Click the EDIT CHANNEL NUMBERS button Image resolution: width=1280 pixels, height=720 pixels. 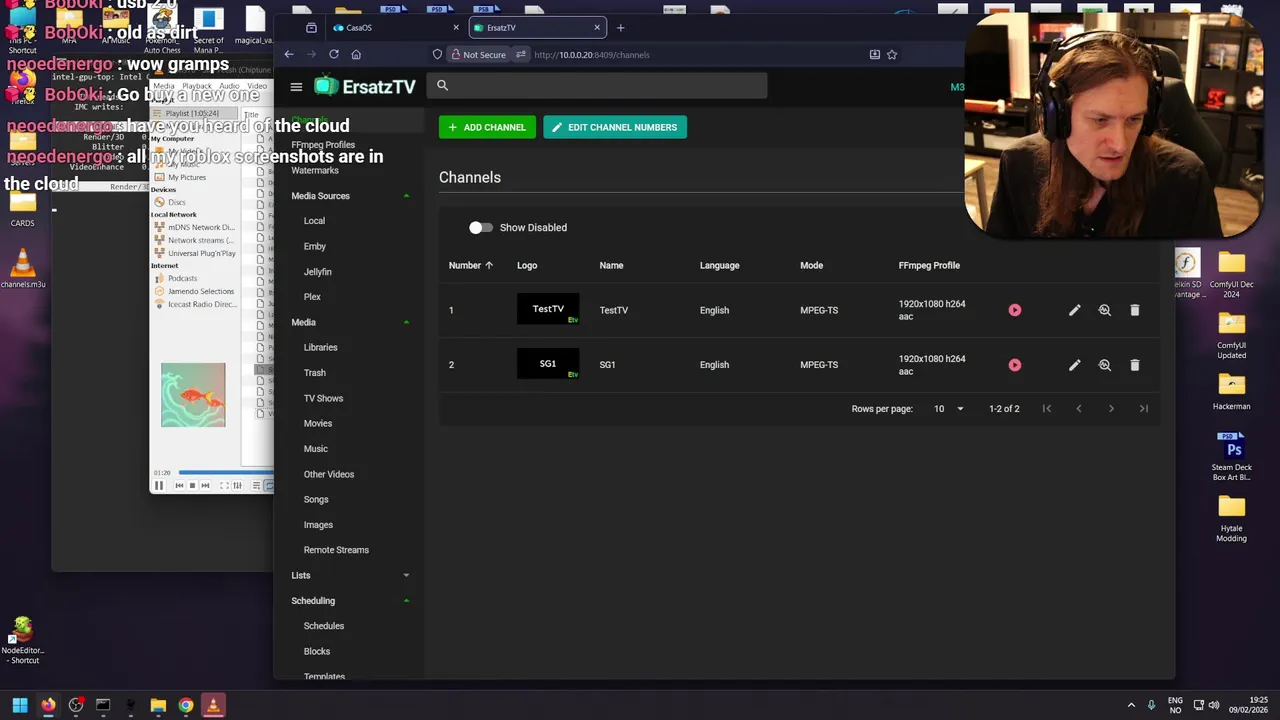615,127
